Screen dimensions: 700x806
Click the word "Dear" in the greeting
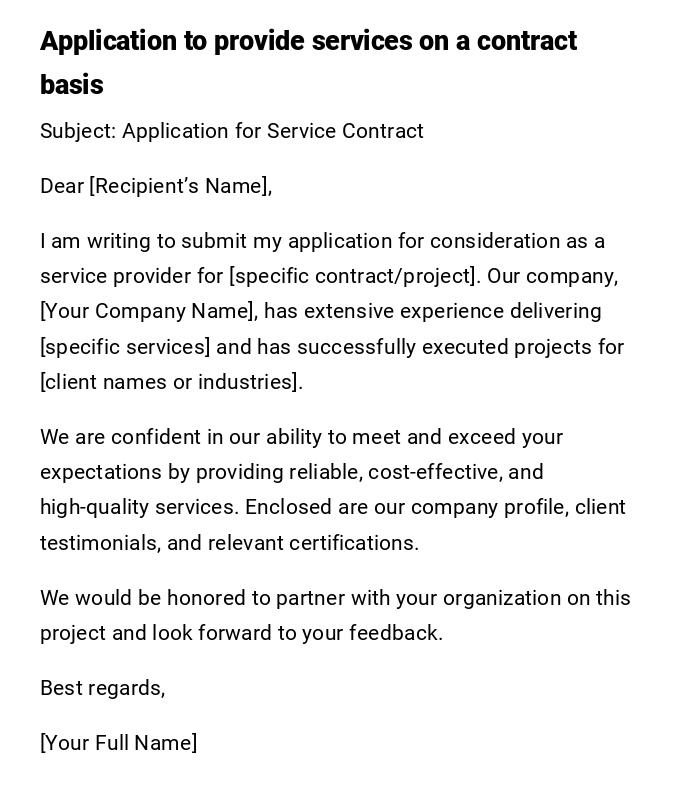(62, 186)
